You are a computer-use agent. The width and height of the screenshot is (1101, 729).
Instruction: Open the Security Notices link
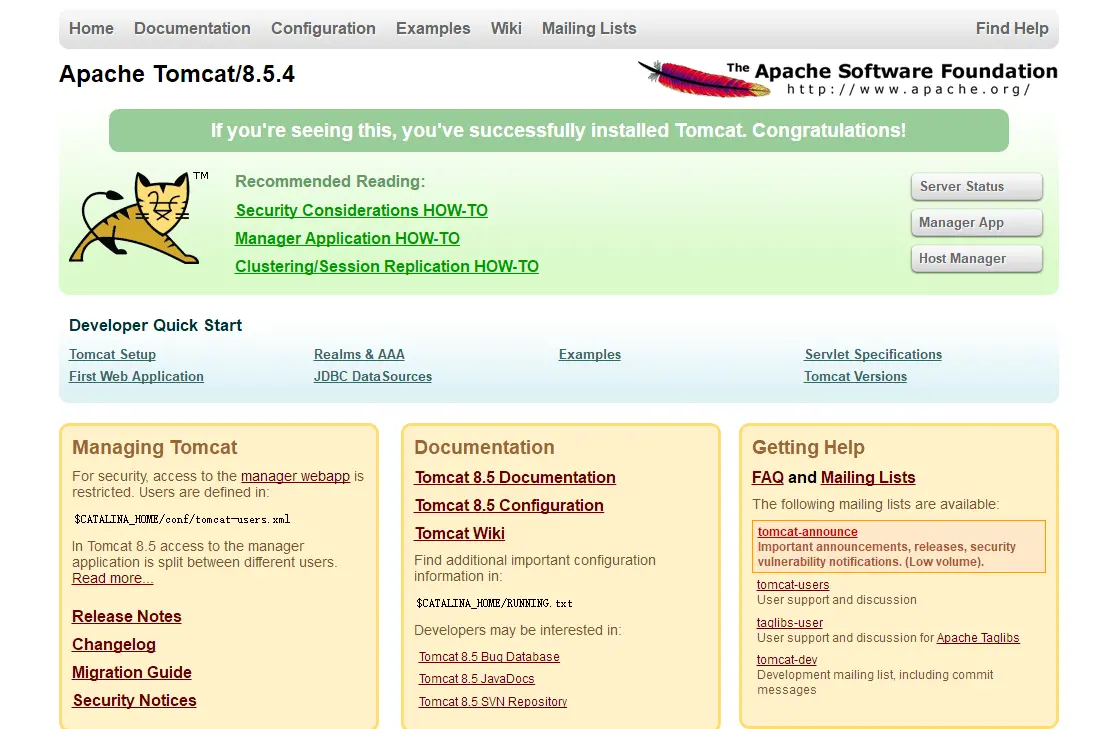[135, 700]
